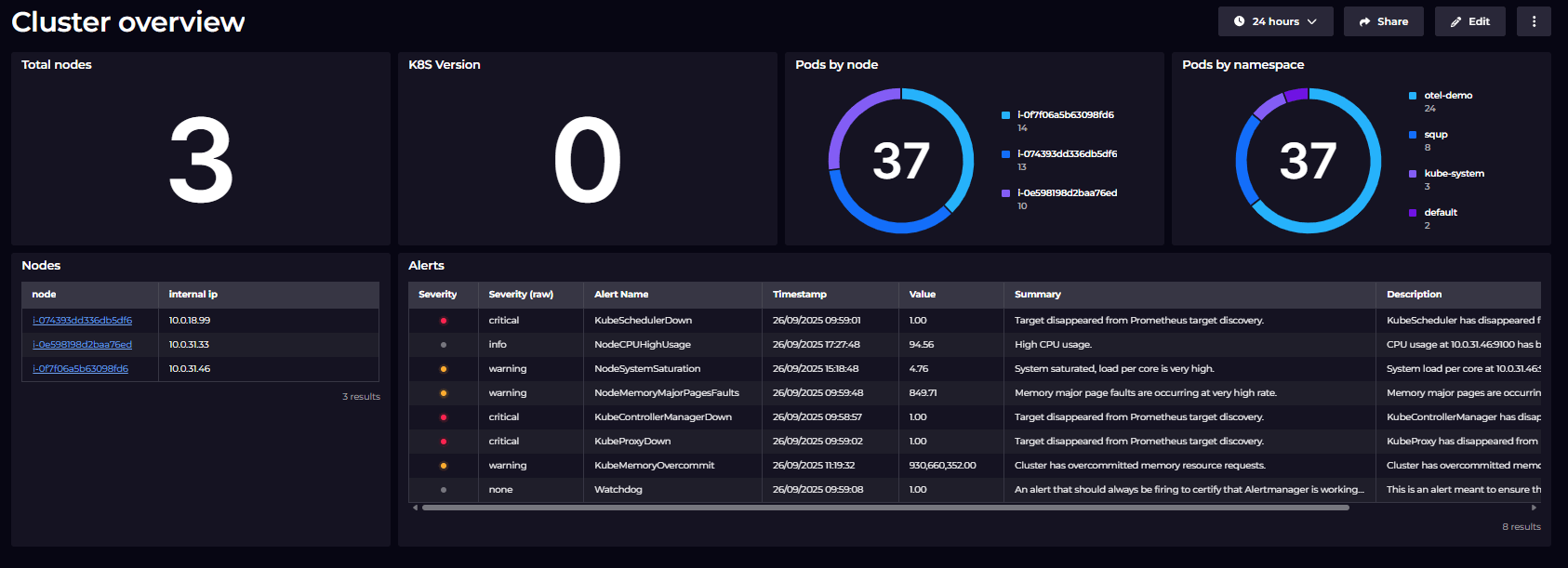Viewport: 1568px width, 568px height.
Task: Sort alerts by the Severity (raw) header
Action: pyautogui.click(x=521, y=295)
